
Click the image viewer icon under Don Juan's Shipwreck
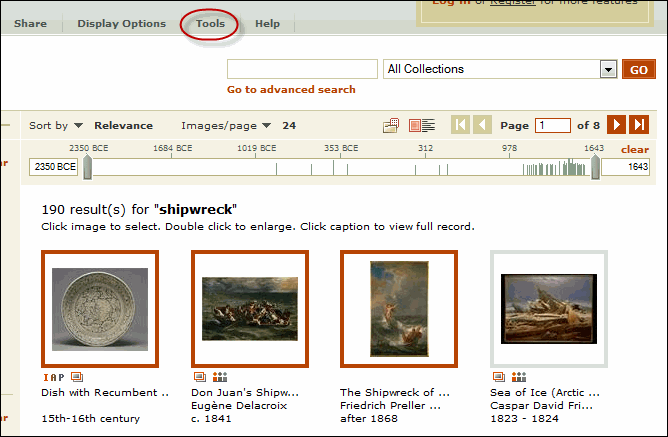point(200,377)
